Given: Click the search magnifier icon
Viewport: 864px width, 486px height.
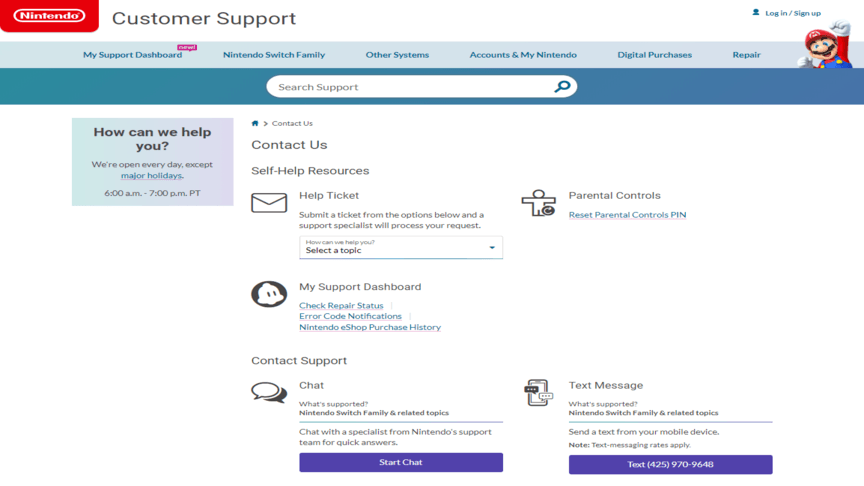Looking at the screenshot, I should tap(562, 87).
